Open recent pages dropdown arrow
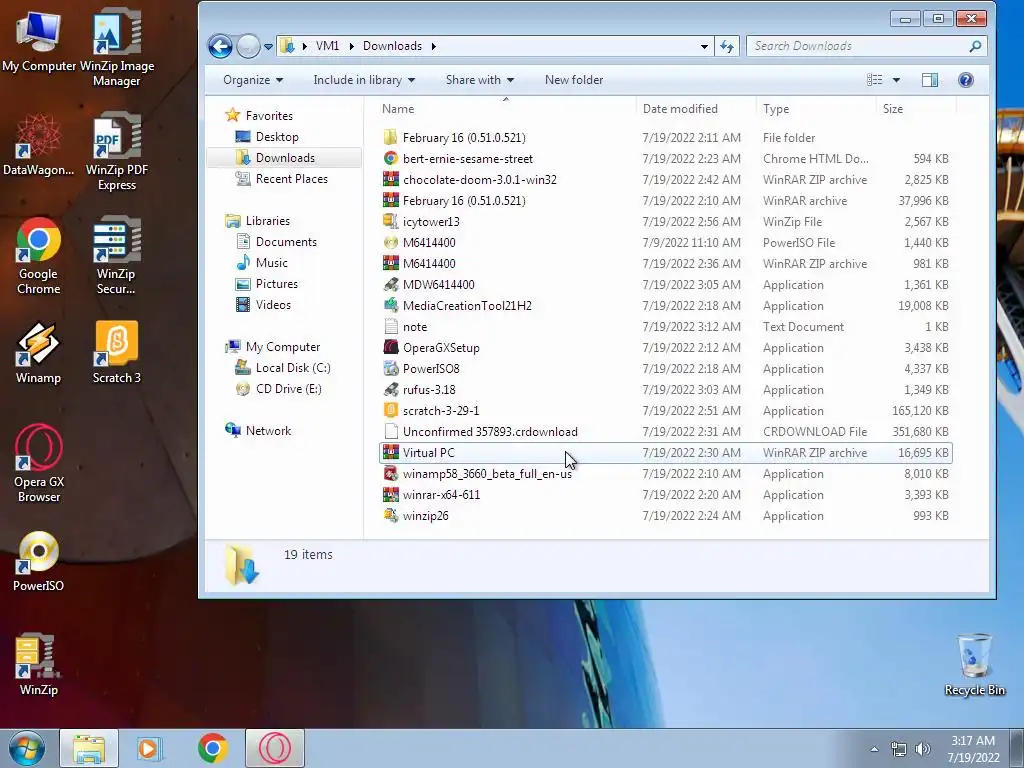Viewport: 1024px width, 768px height. click(268, 47)
